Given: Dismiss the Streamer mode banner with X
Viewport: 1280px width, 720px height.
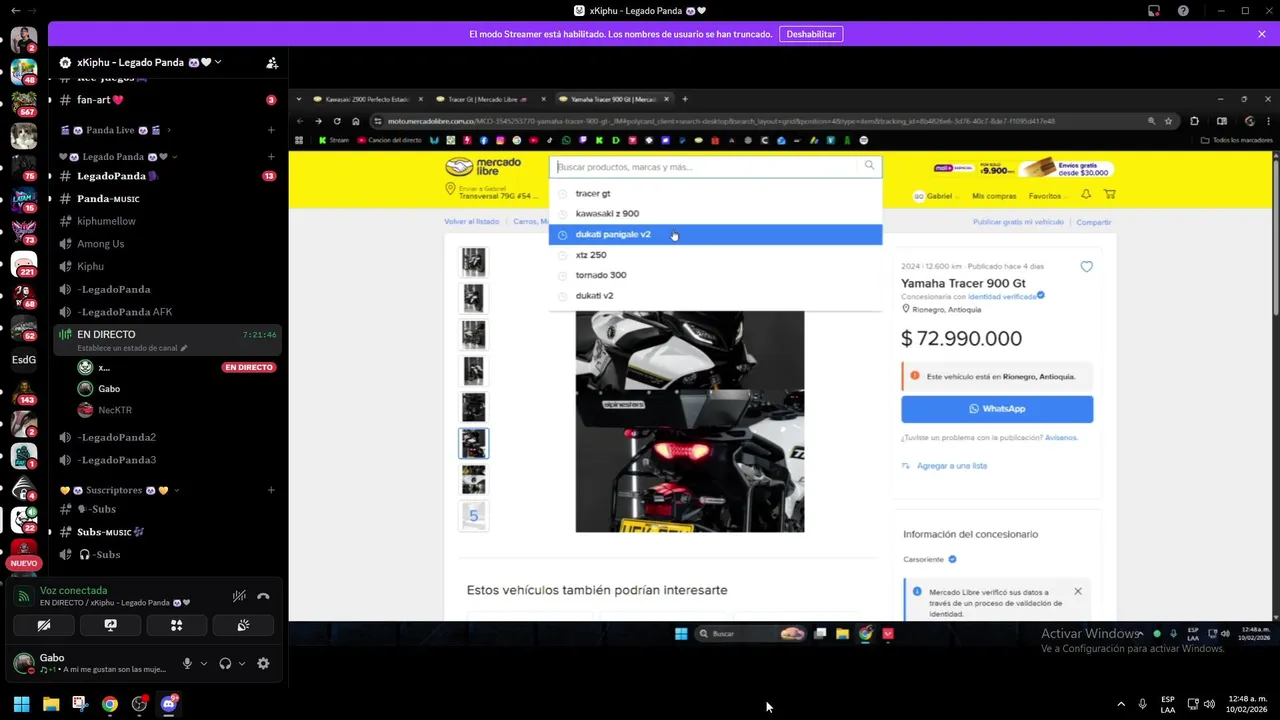Looking at the screenshot, I should pos(1262,34).
